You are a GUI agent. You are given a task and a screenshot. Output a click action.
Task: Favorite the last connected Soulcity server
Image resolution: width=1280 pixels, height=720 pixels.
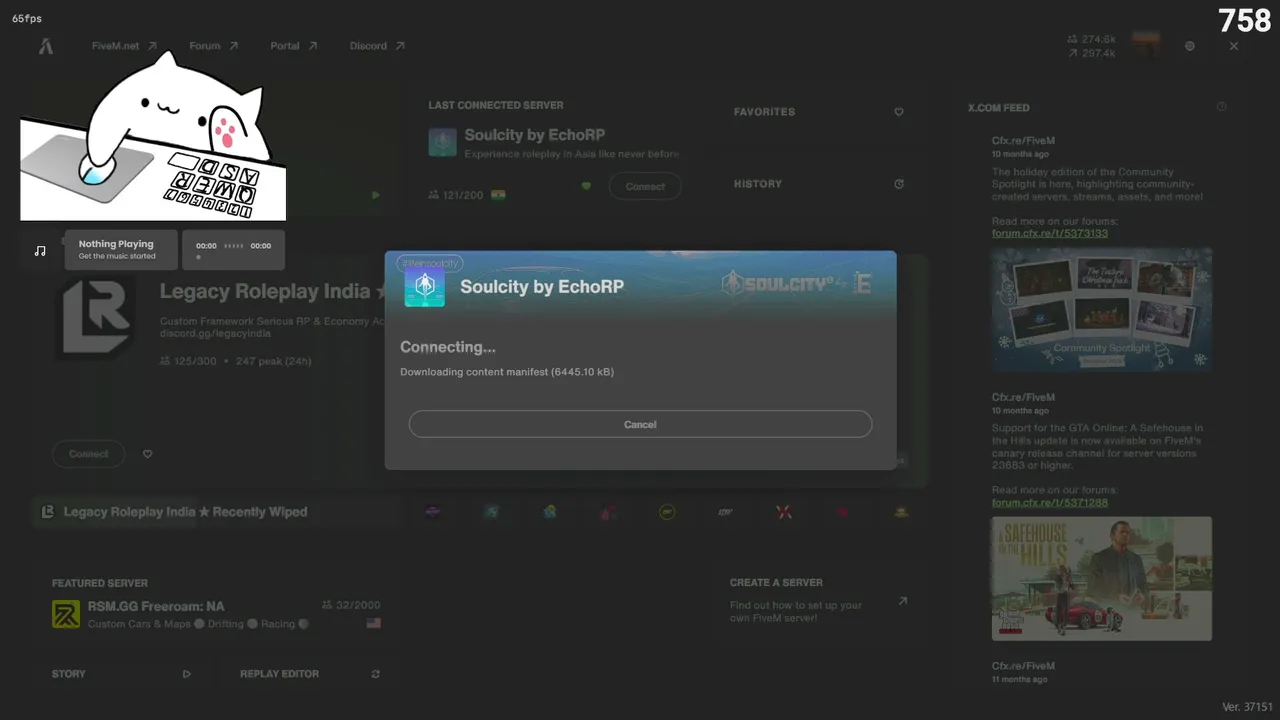[x=586, y=186]
